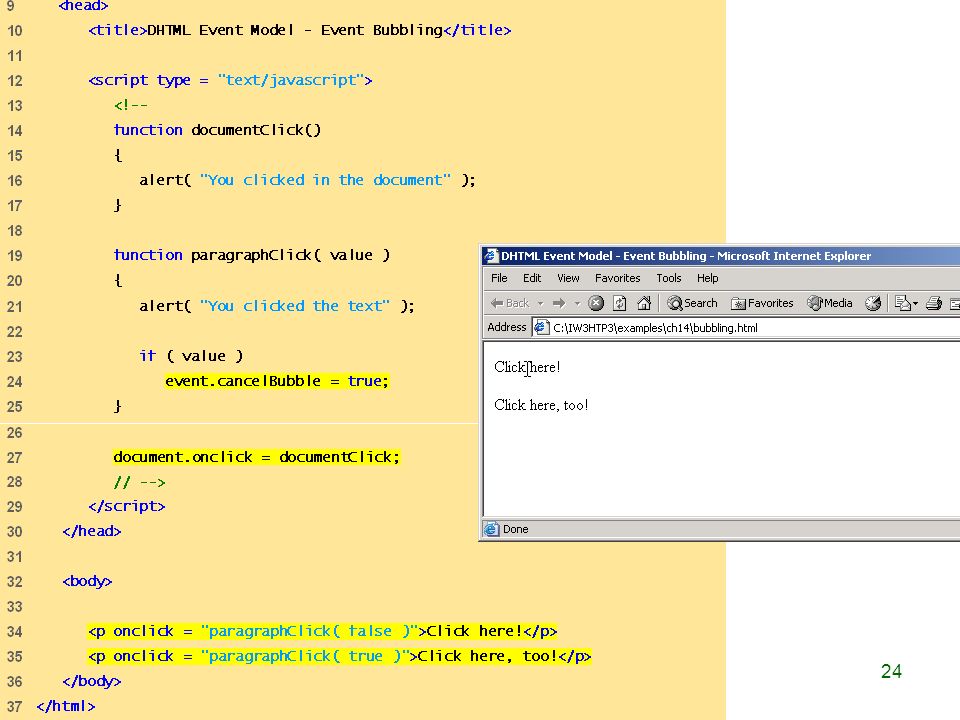Click the "Click here!" paragraph
Image resolution: width=960 pixels, height=720 pixels.
click(527, 367)
